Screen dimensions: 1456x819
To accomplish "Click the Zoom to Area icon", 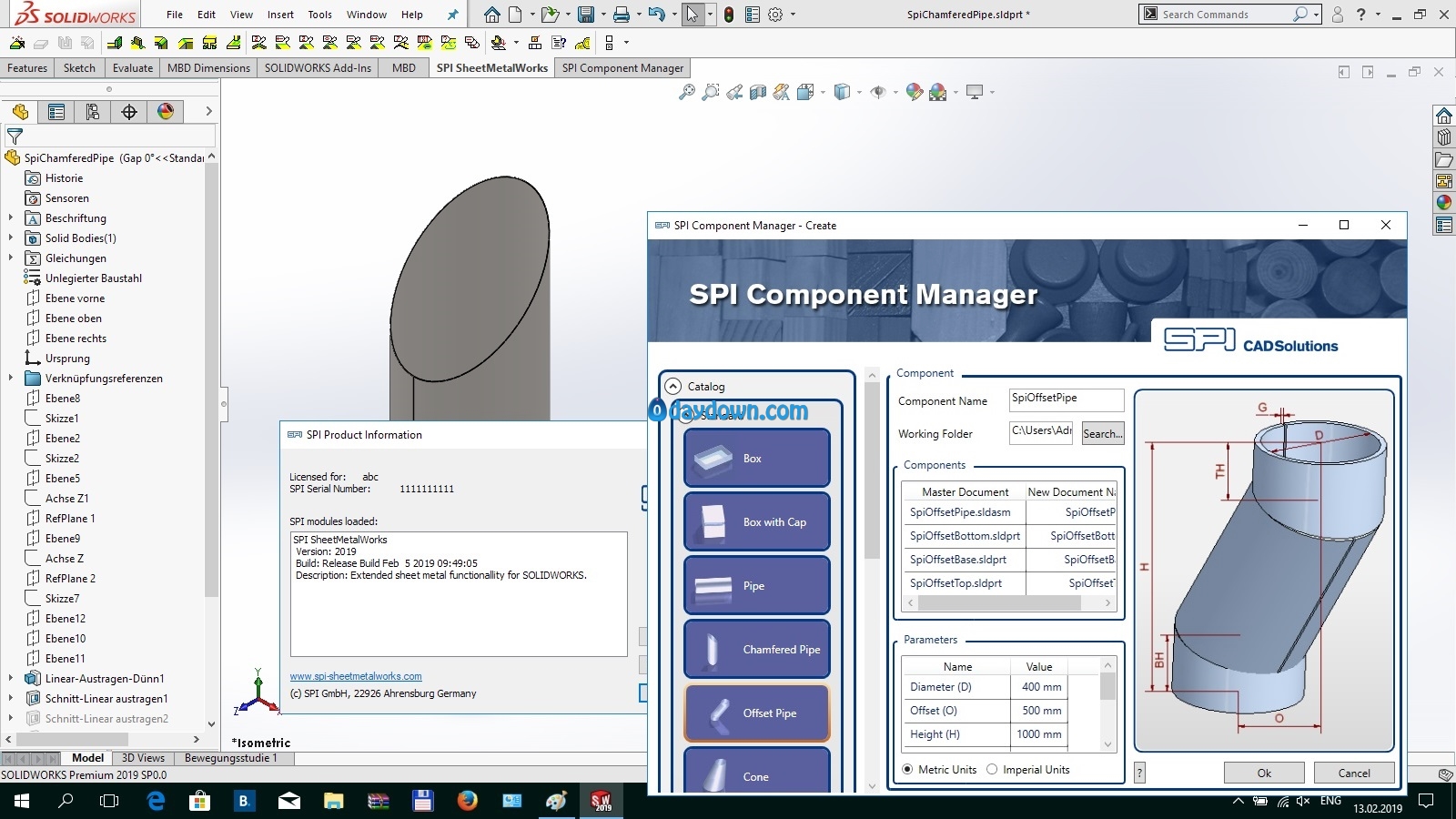I will (711, 92).
